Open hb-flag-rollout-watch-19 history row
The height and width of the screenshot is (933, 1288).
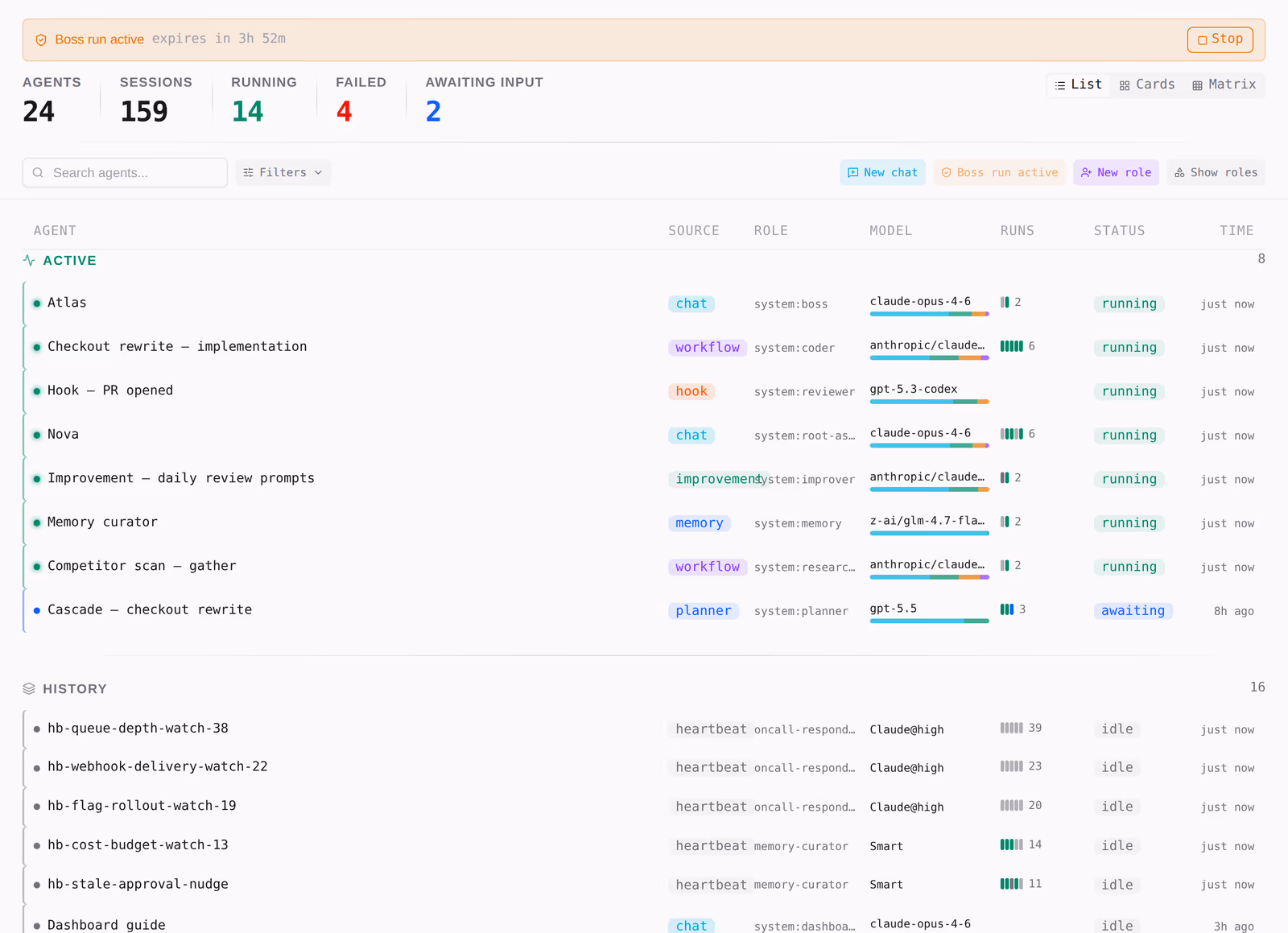pyautogui.click(x=644, y=806)
